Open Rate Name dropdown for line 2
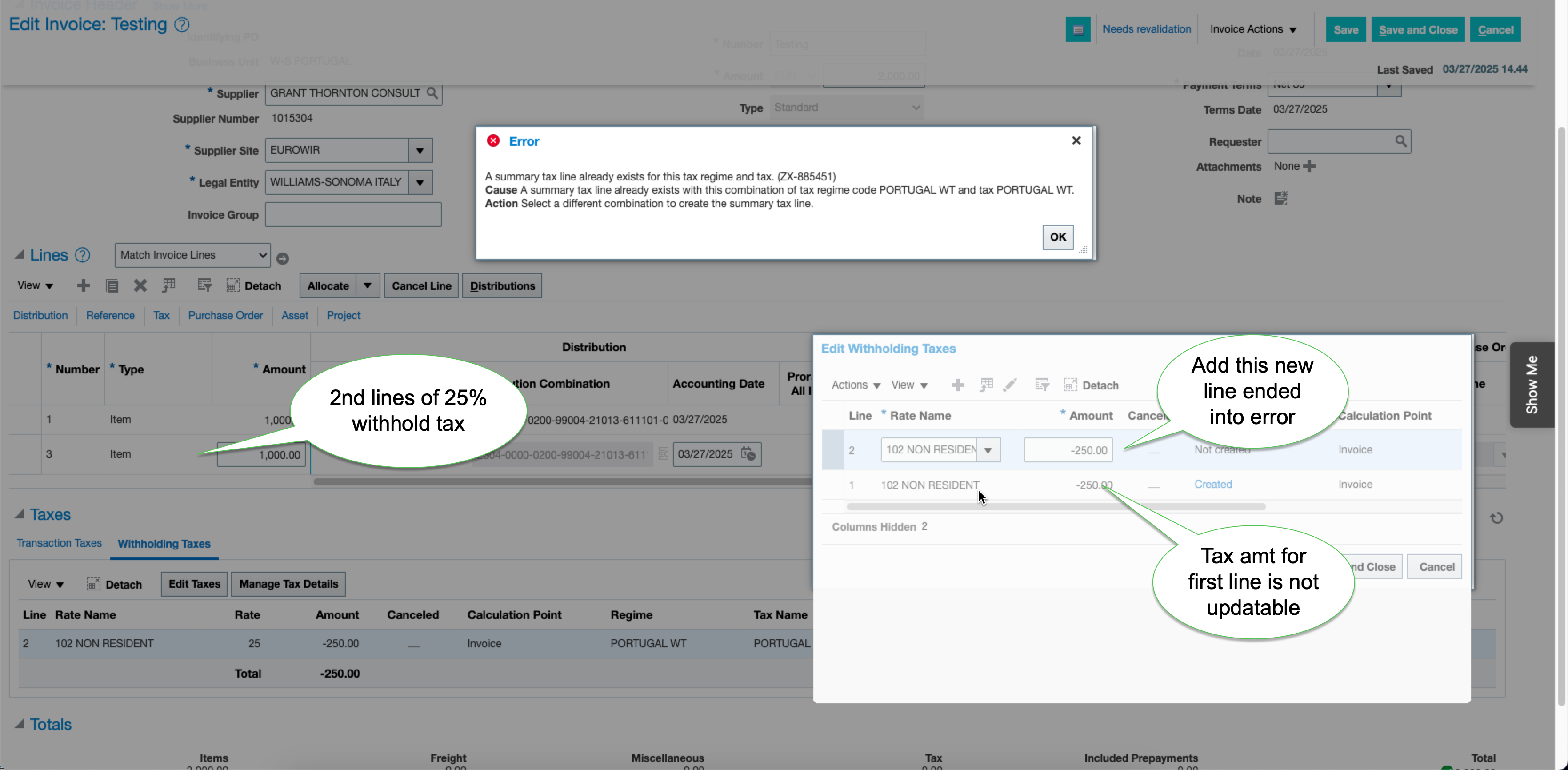Viewport: 1568px width, 770px height. [988, 449]
